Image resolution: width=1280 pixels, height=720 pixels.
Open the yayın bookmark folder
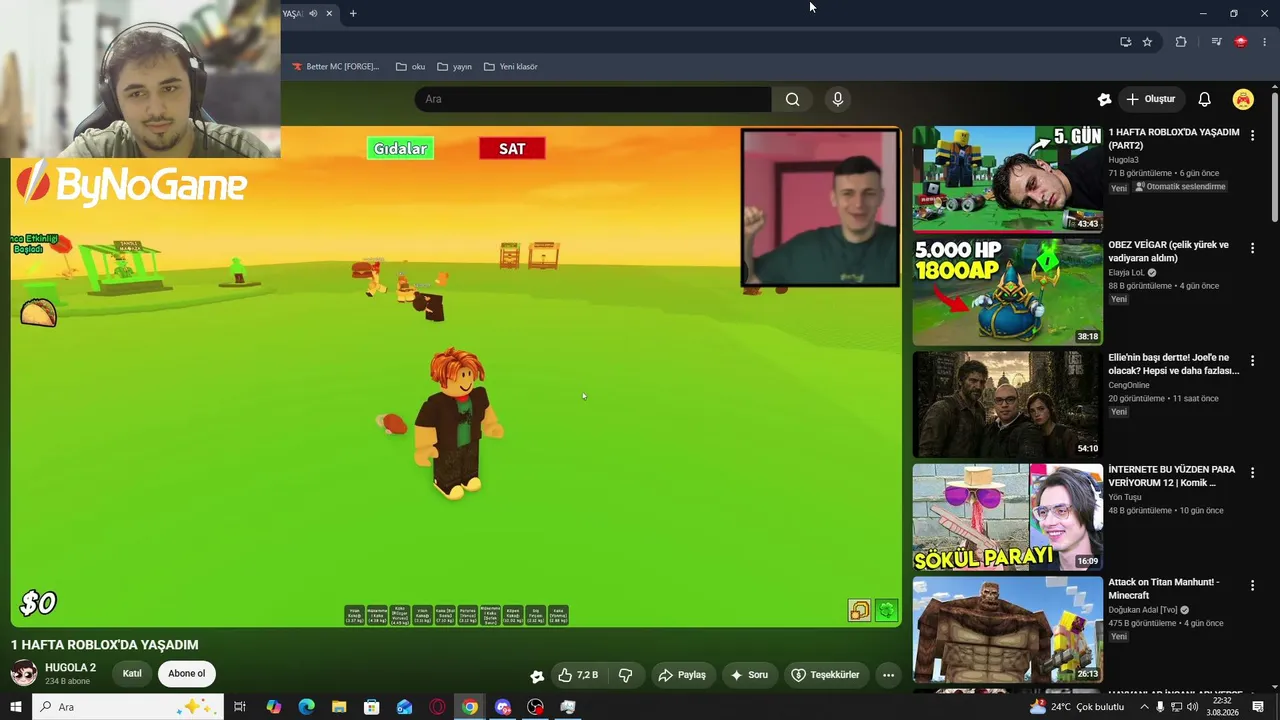tap(454, 67)
